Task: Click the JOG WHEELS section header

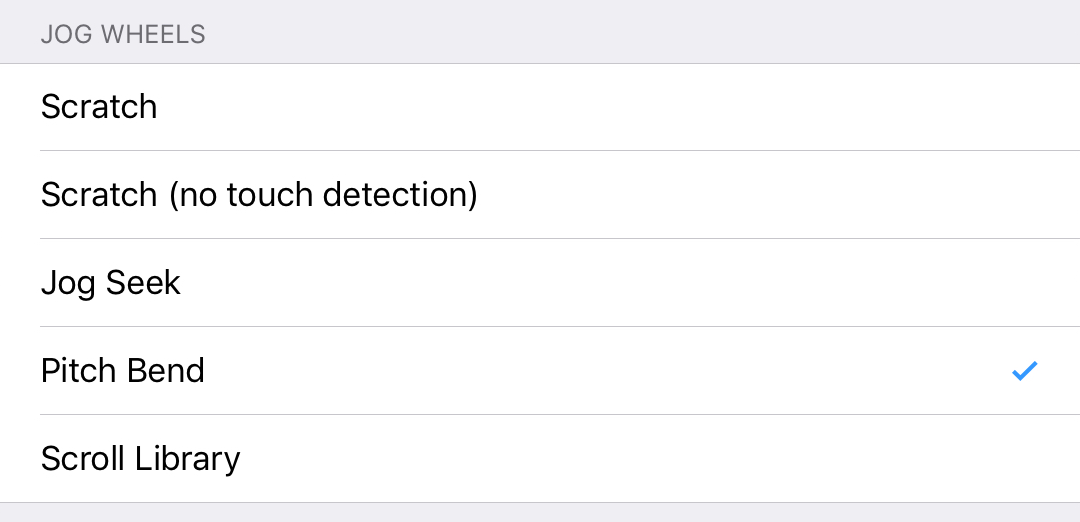Action: [123, 34]
